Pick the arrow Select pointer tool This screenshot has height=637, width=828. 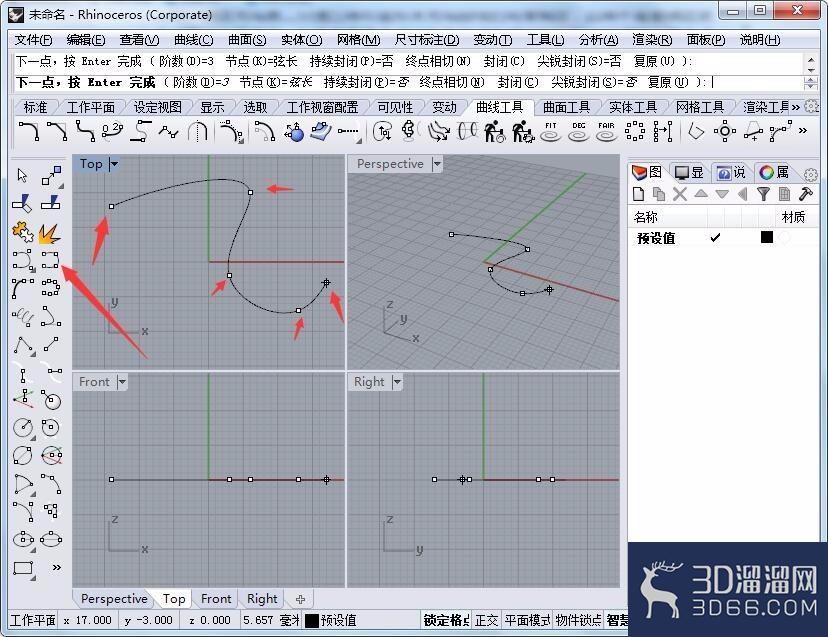(22, 175)
